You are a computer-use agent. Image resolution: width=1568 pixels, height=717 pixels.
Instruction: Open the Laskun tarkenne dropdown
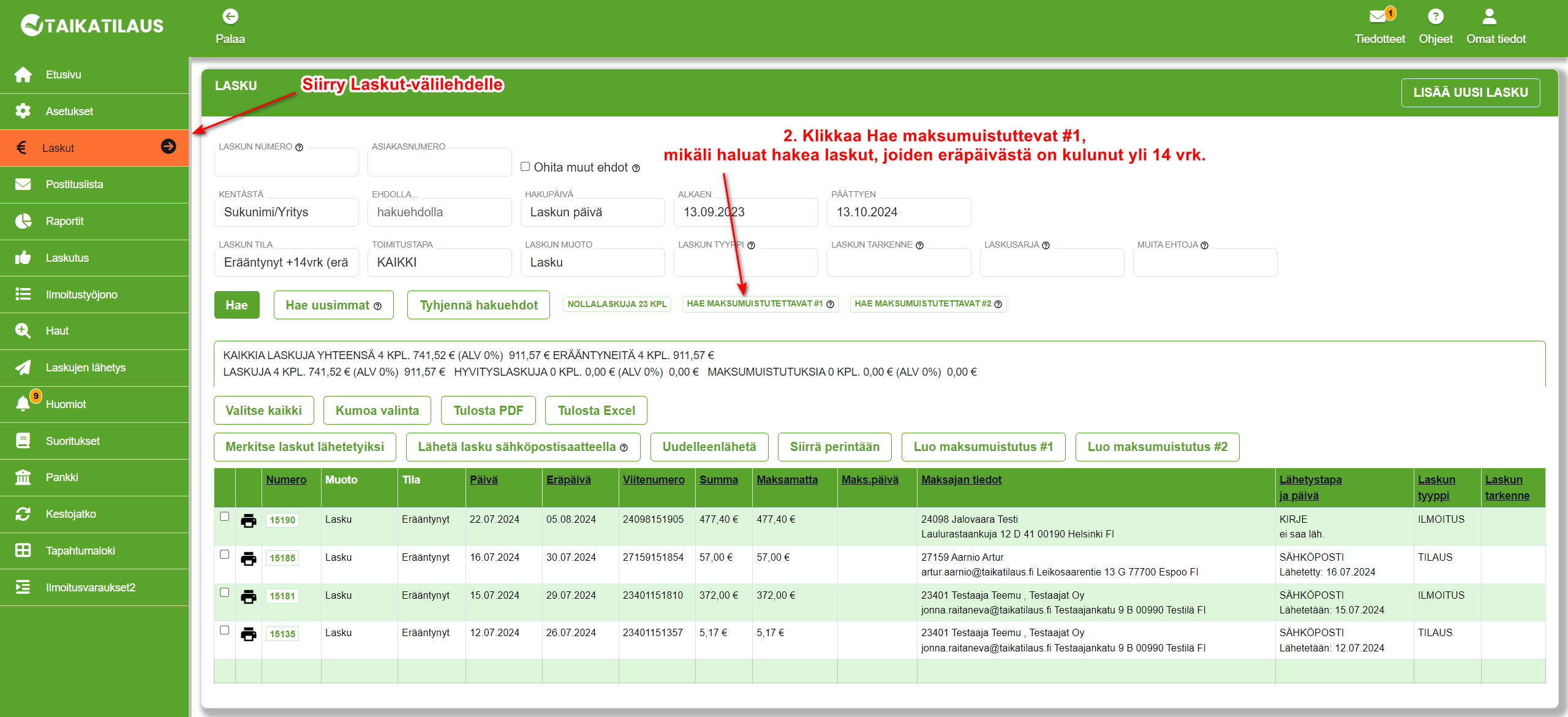pos(899,262)
